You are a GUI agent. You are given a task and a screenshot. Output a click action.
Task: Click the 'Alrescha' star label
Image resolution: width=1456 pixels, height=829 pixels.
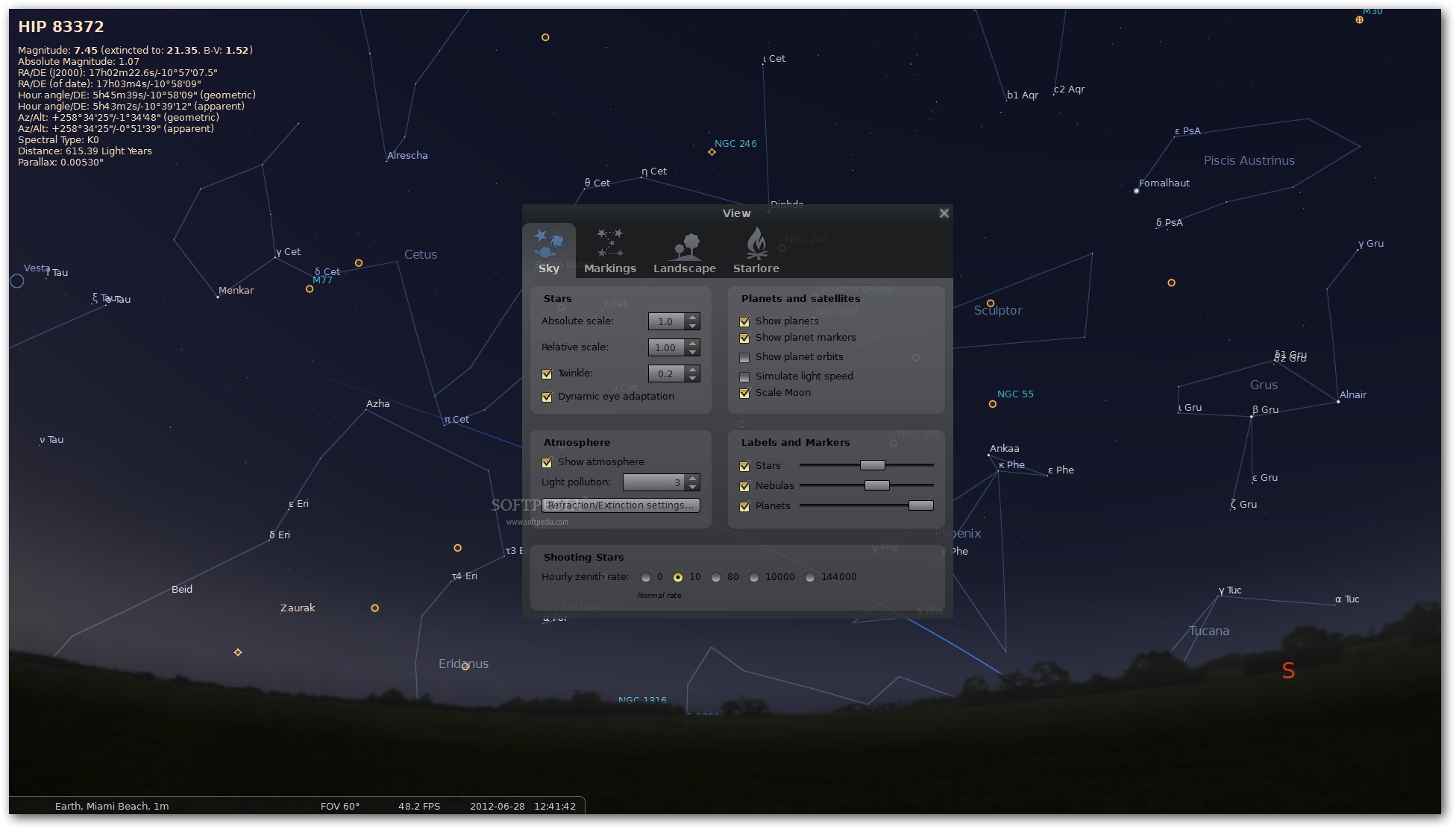pos(407,156)
